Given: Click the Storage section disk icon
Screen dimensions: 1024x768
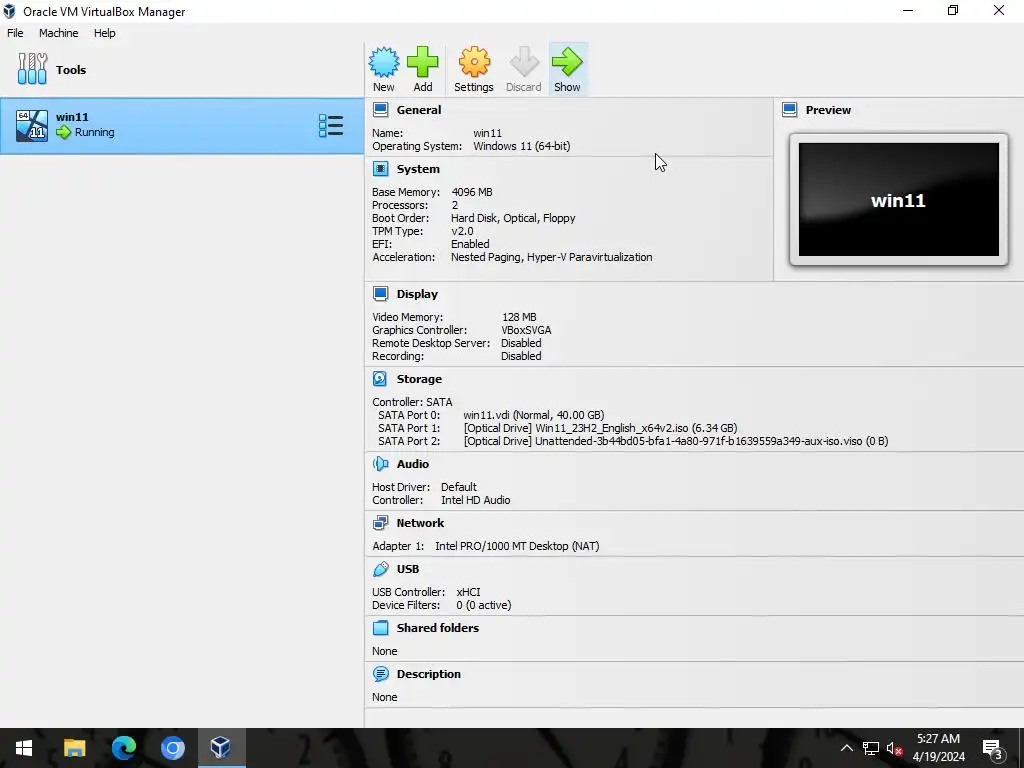Looking at the screenshot, I should (x=380, y=379).
